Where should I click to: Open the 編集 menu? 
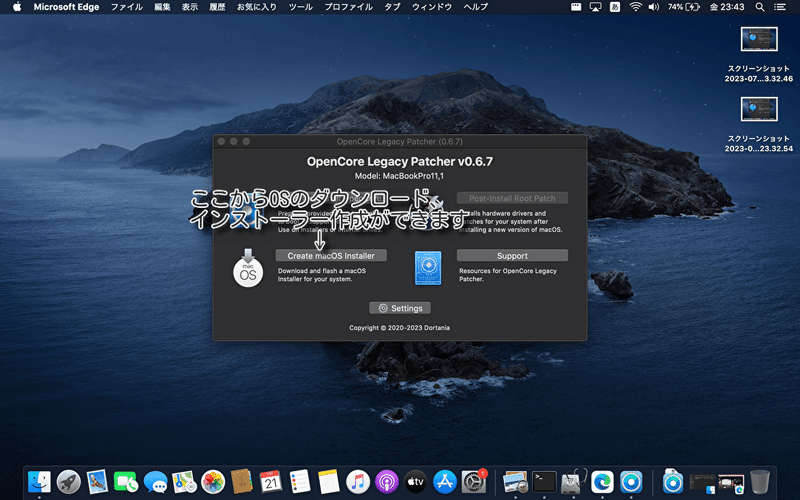162,7
